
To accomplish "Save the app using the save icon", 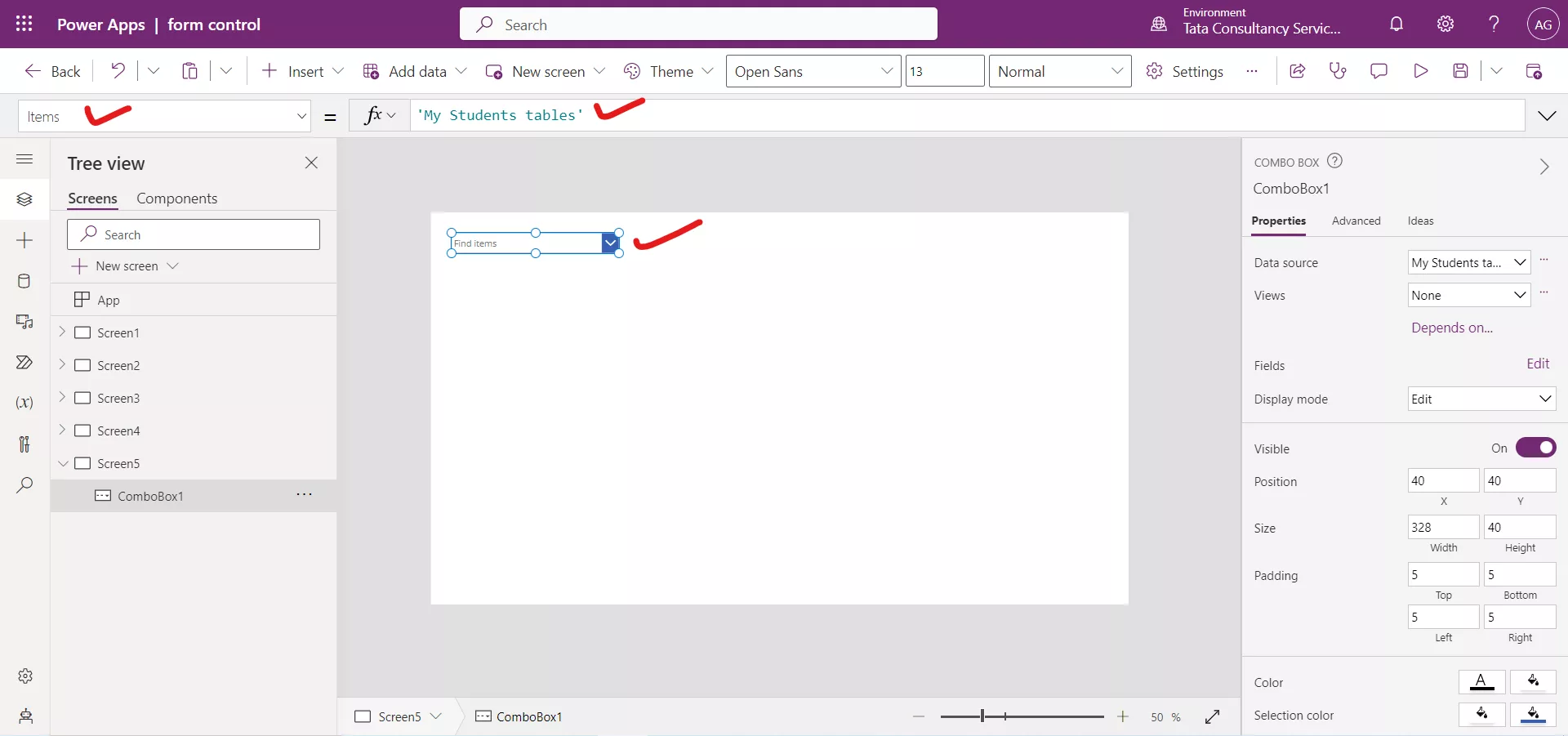I will 1461,71.
